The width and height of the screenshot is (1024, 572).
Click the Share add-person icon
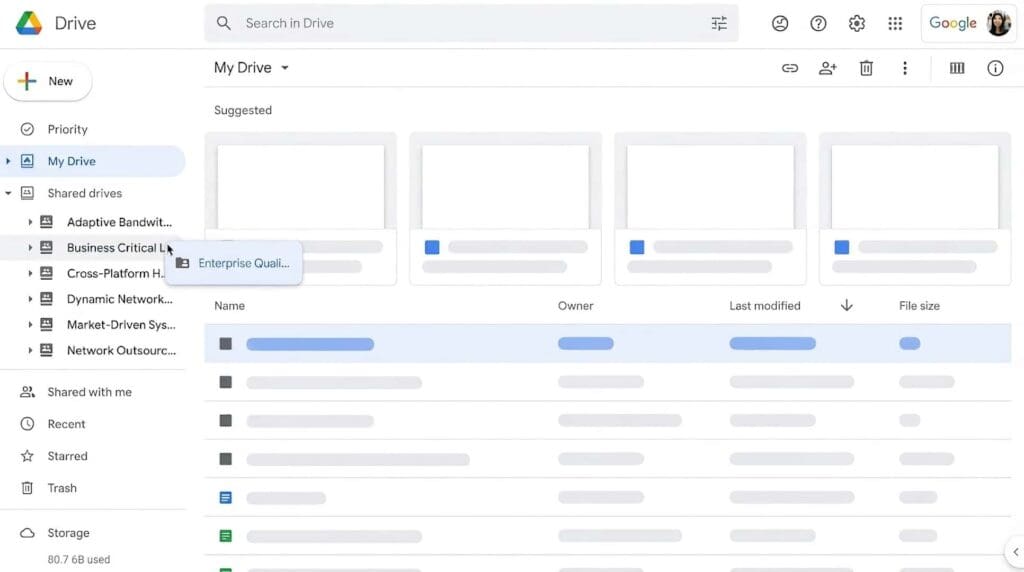[x=828, y=68]
